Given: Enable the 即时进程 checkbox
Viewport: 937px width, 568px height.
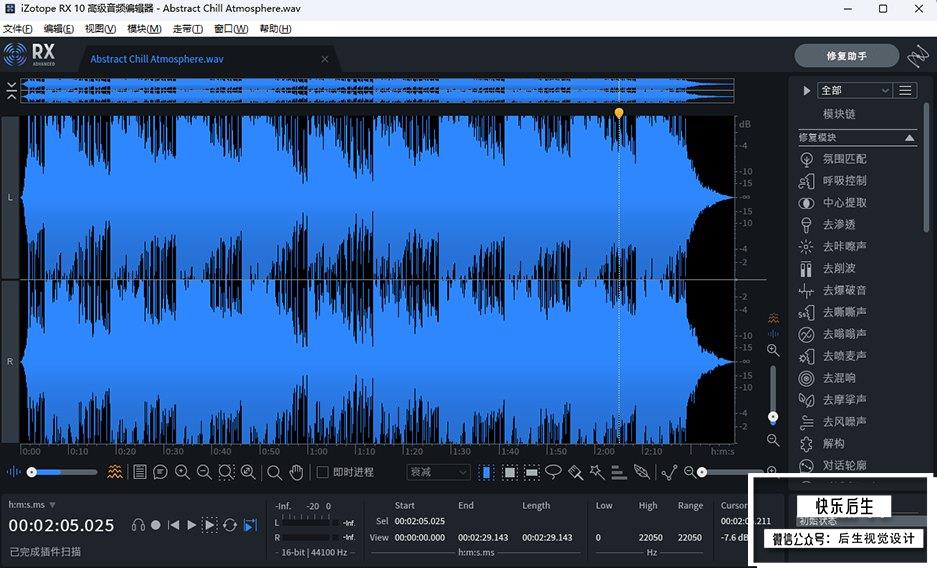Looking at the screenshot, I should coord(322,472).
